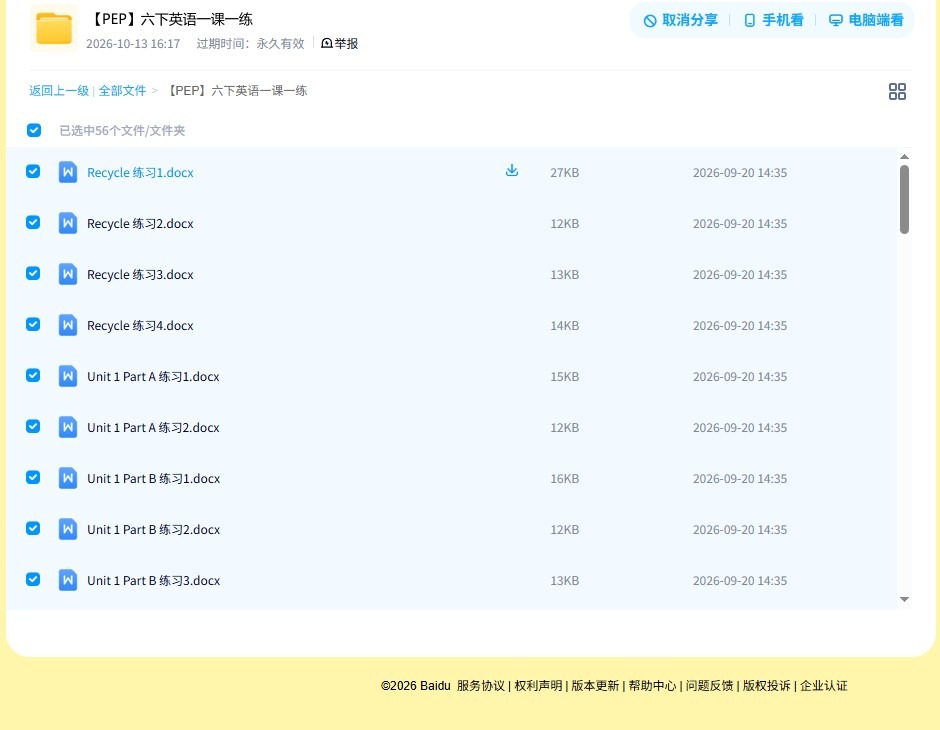Click 电脑端看 to view on desktop client
940x730 pixels.
(x=866, y=20)
